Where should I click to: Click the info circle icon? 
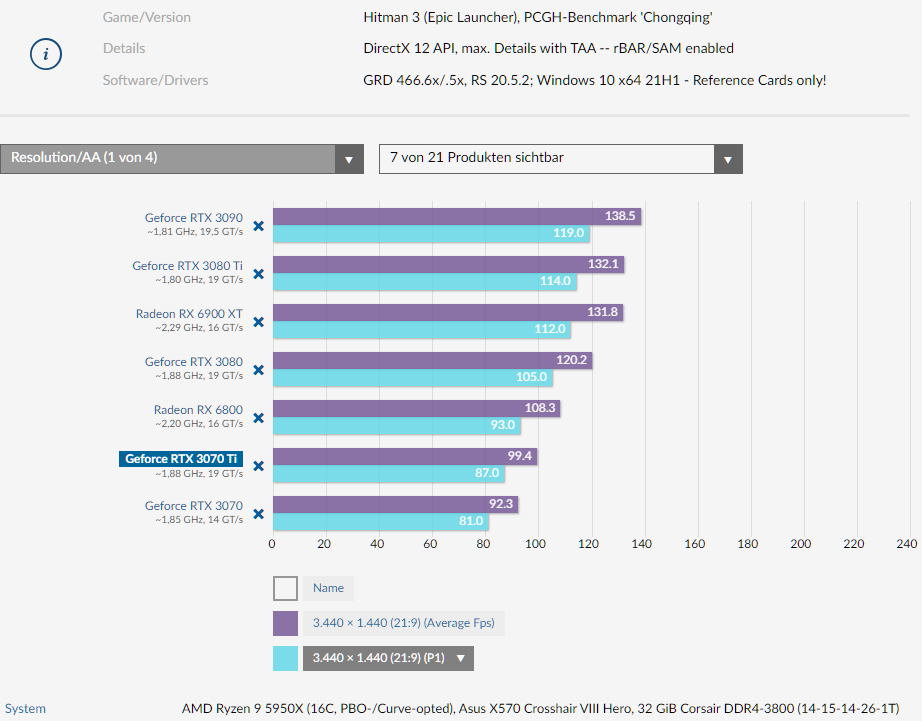tap(46, 54)
